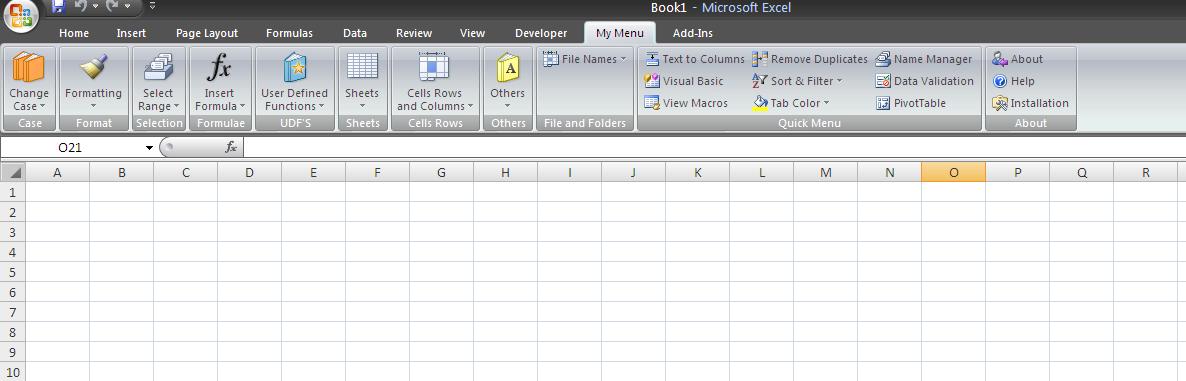The image size is (1186, 381).
Task: Click the Insert Function fx button
Action: point(231,148)
